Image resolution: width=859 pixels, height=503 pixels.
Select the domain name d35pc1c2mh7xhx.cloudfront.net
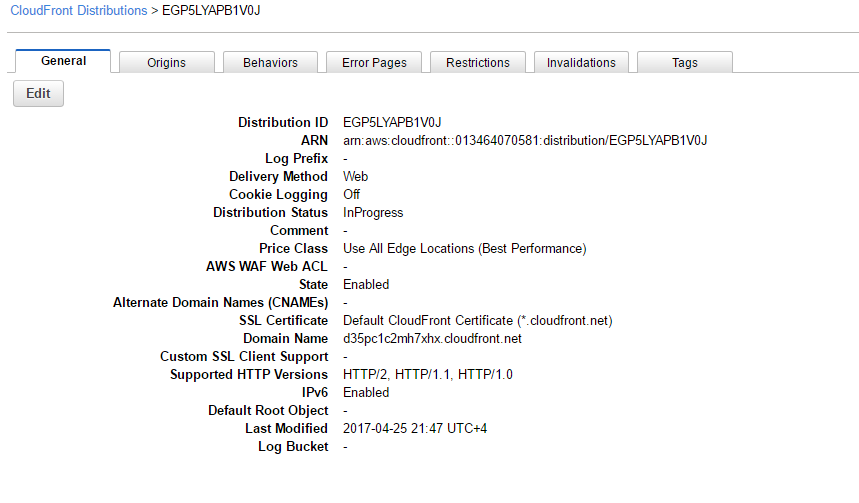point(432,339)
